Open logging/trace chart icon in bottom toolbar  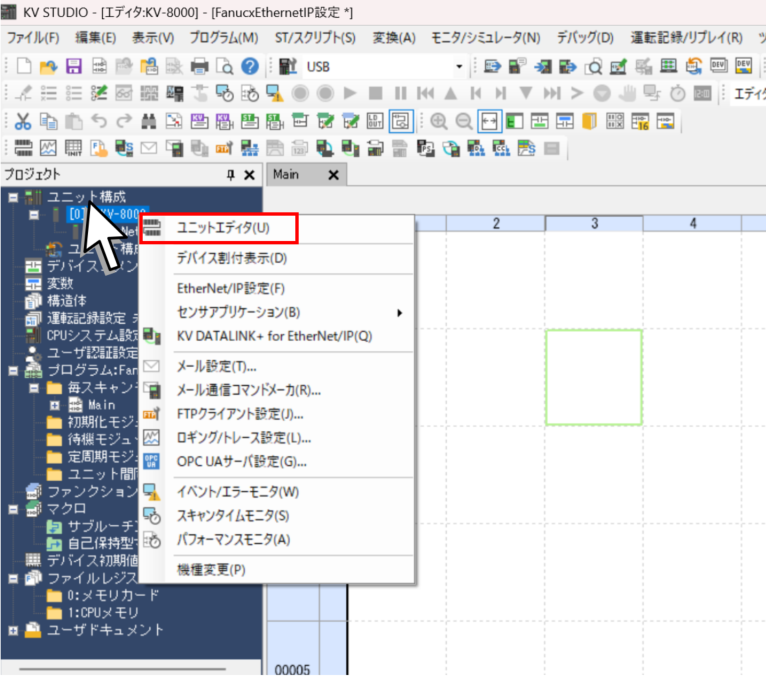(48, 148)
